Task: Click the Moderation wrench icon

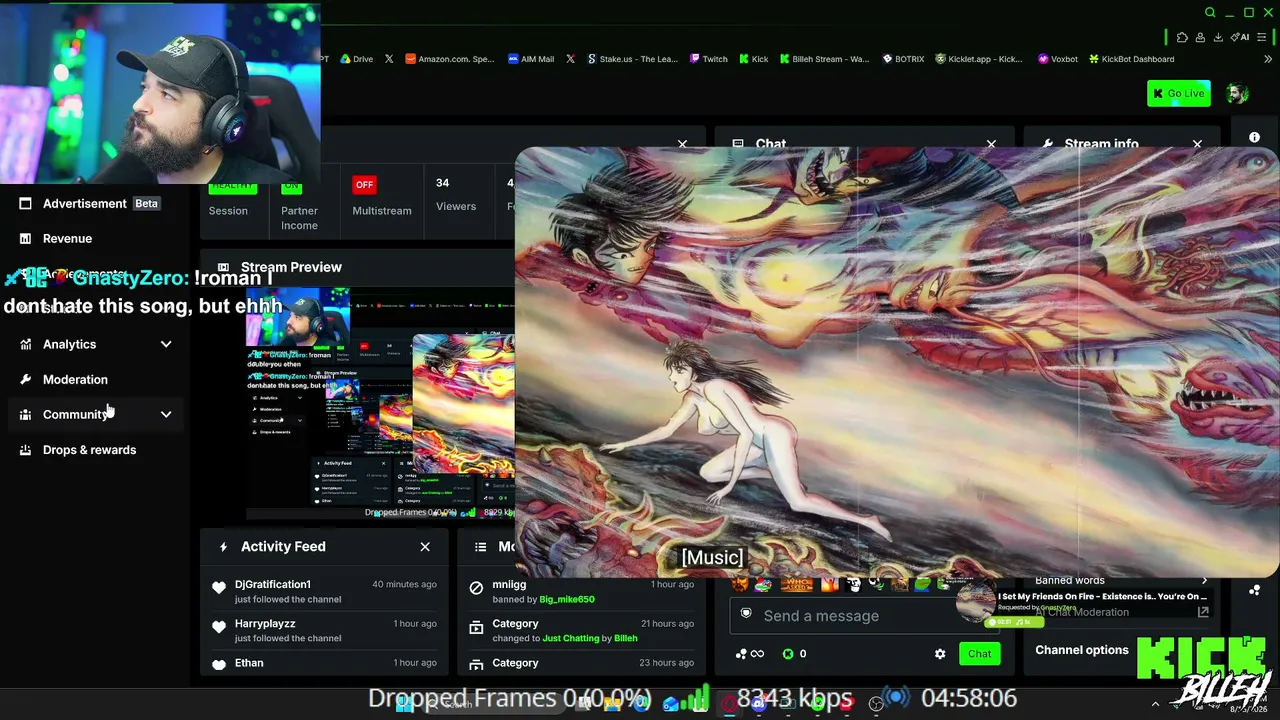Action: [x=25, y=379]
